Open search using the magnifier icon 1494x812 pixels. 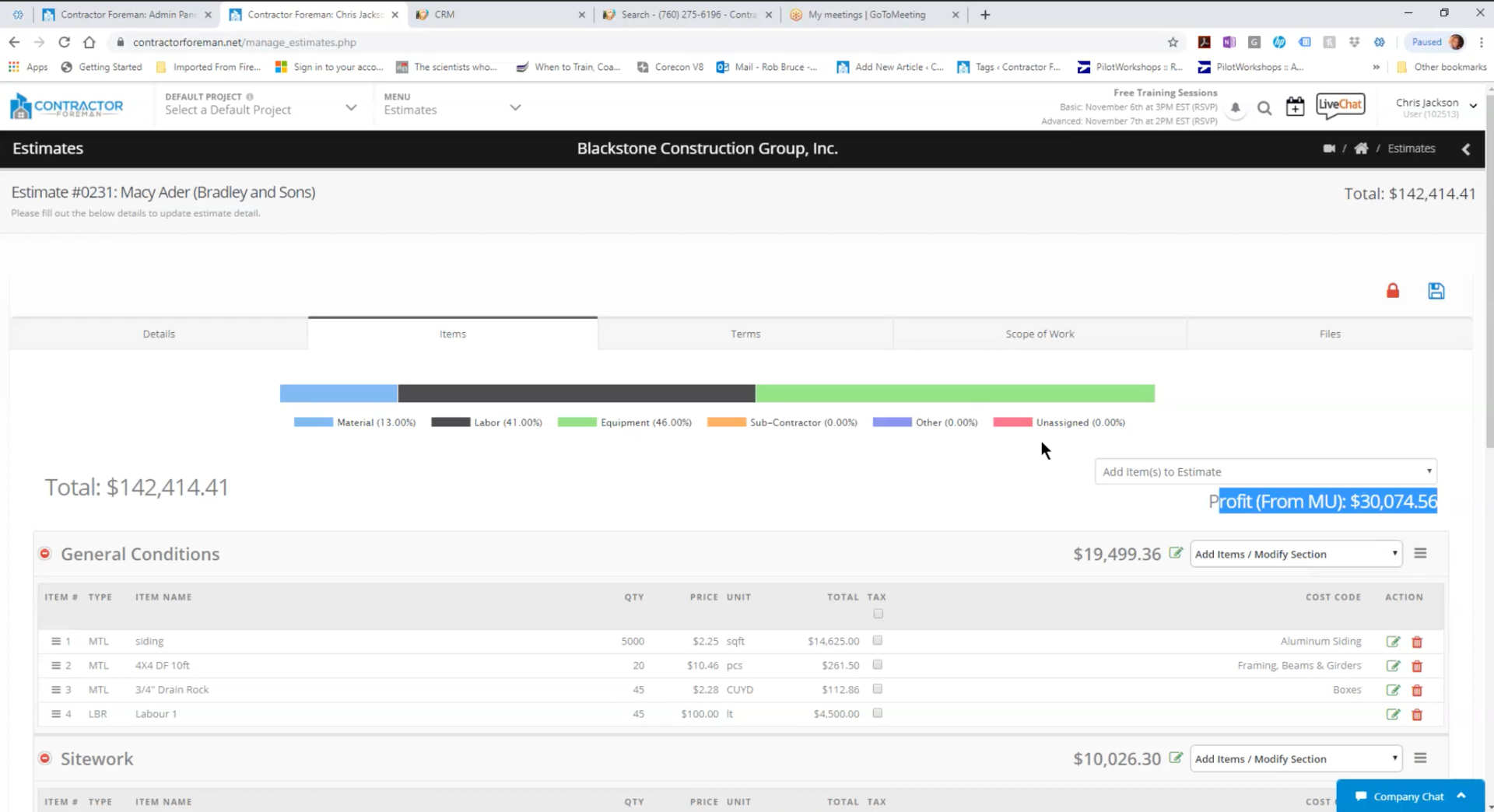coord(1264,108)
